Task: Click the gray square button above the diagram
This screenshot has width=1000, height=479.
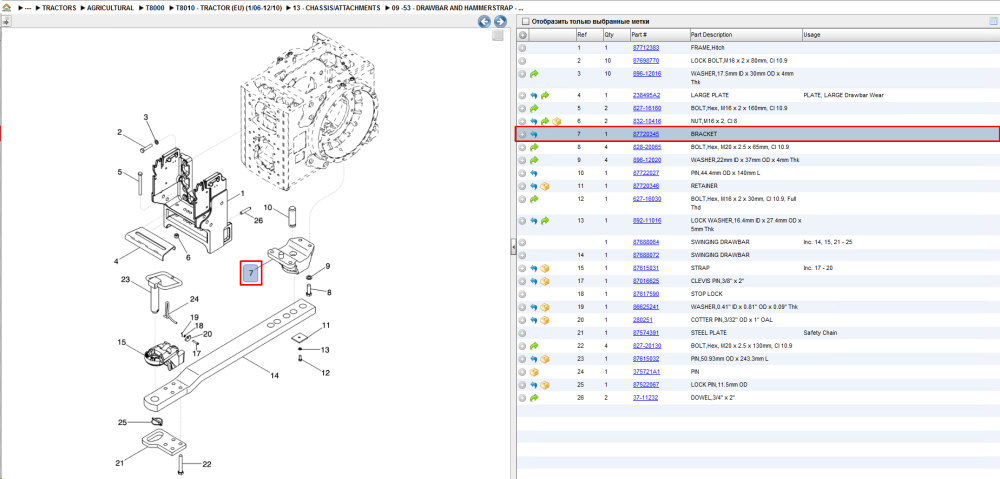Action: pyautogui.click(x=498, y=36)
